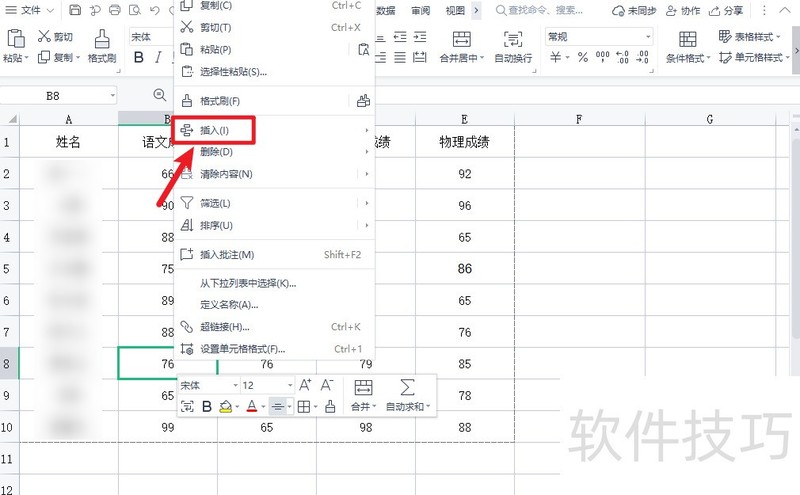
Task: Open the 表格样式 table style dropdown
Action: (749, 36)
